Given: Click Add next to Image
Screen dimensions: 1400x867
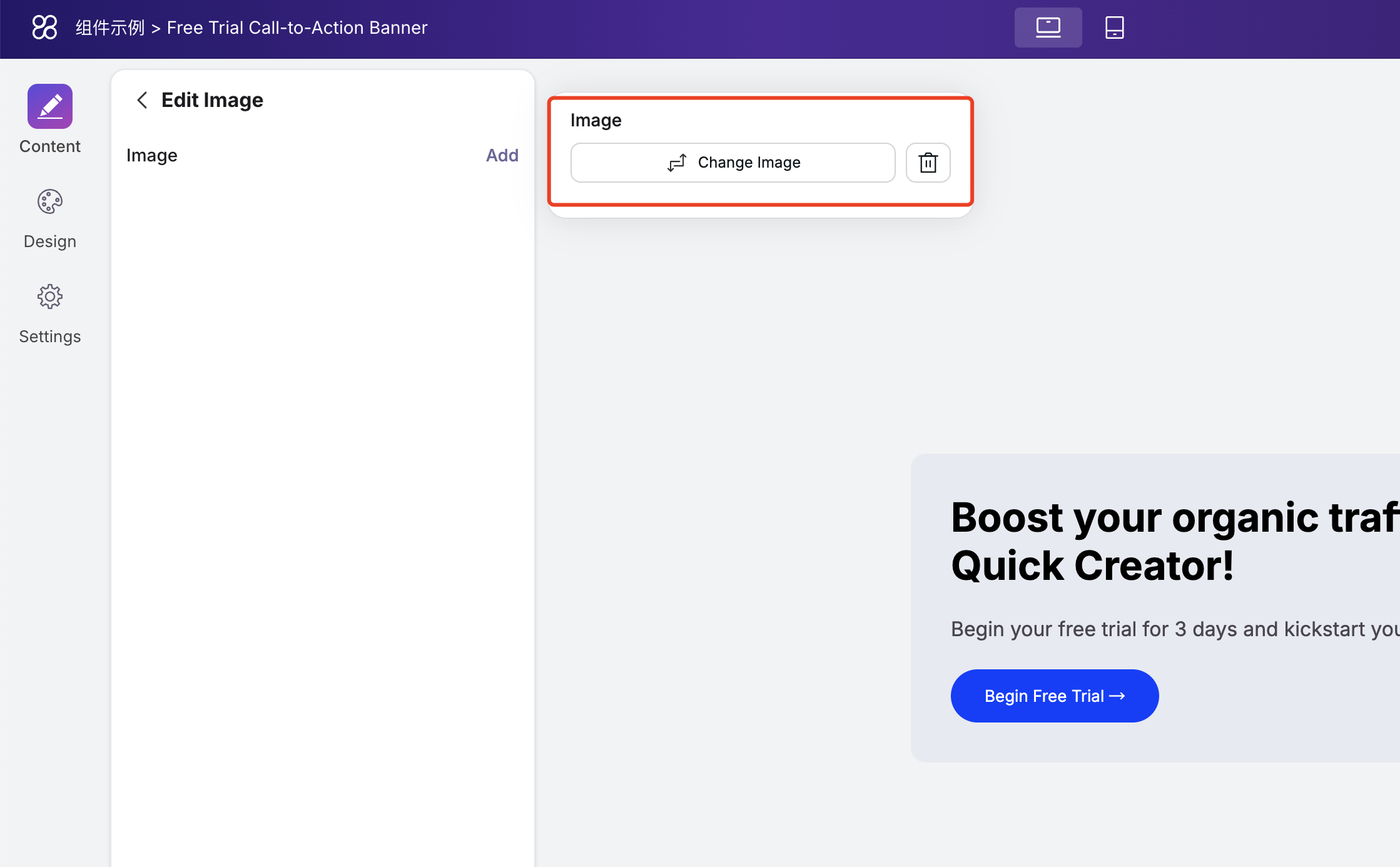Looking at the screenshot, I should tap(502, 155).
